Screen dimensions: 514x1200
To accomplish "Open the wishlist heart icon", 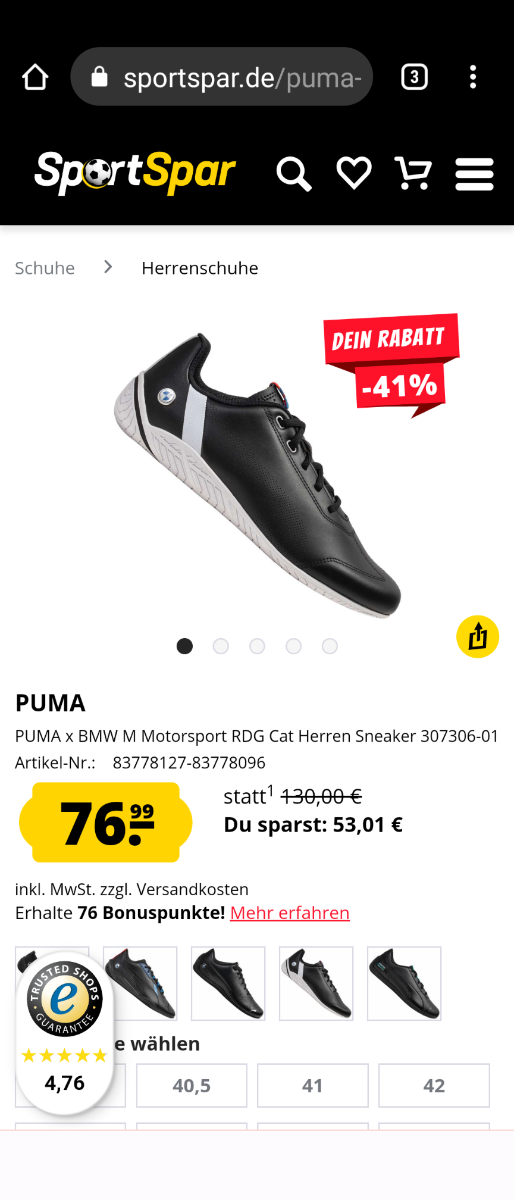I will coord(354,173).
